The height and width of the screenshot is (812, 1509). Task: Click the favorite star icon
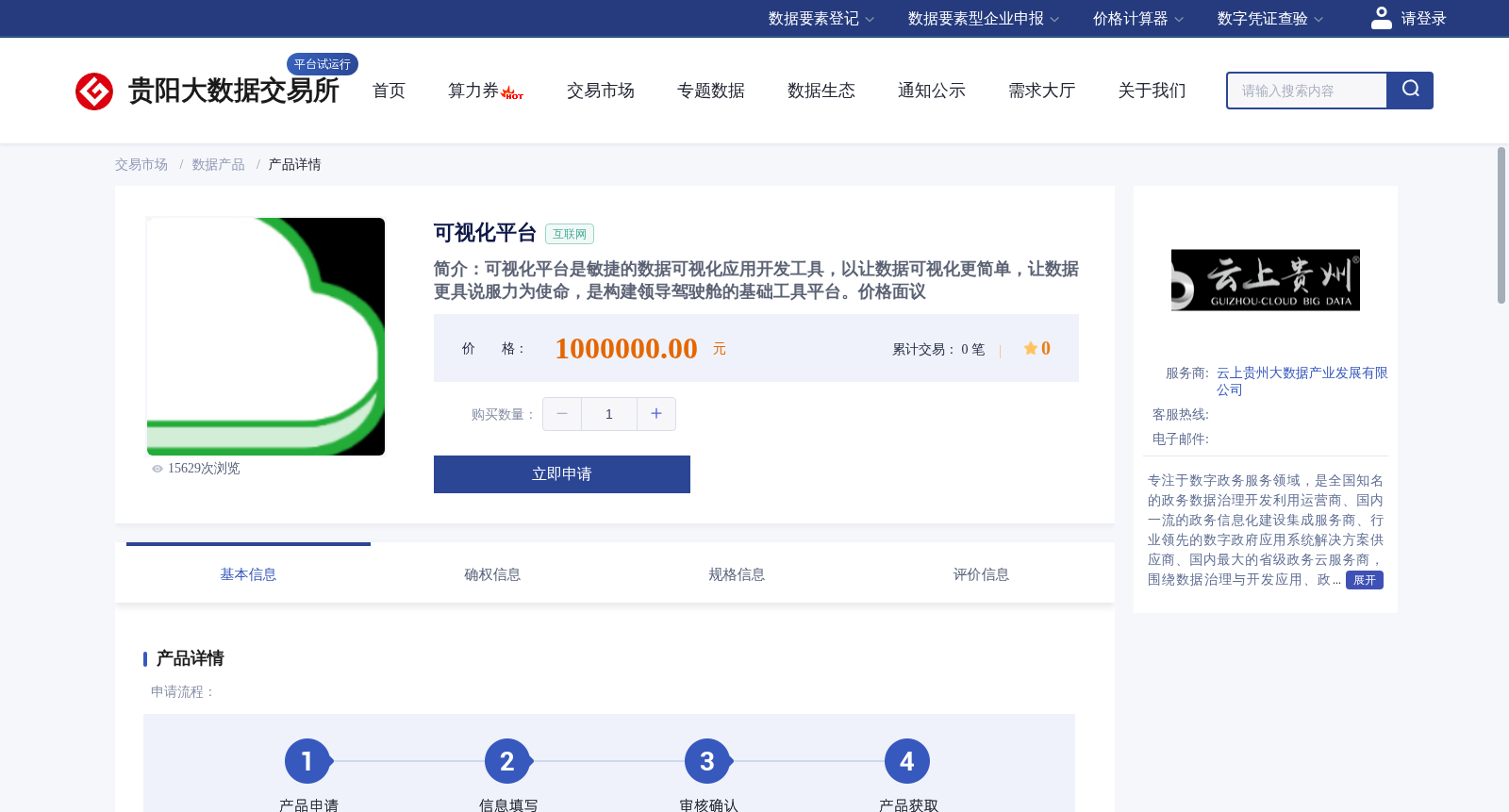[x=1030, y=349]
